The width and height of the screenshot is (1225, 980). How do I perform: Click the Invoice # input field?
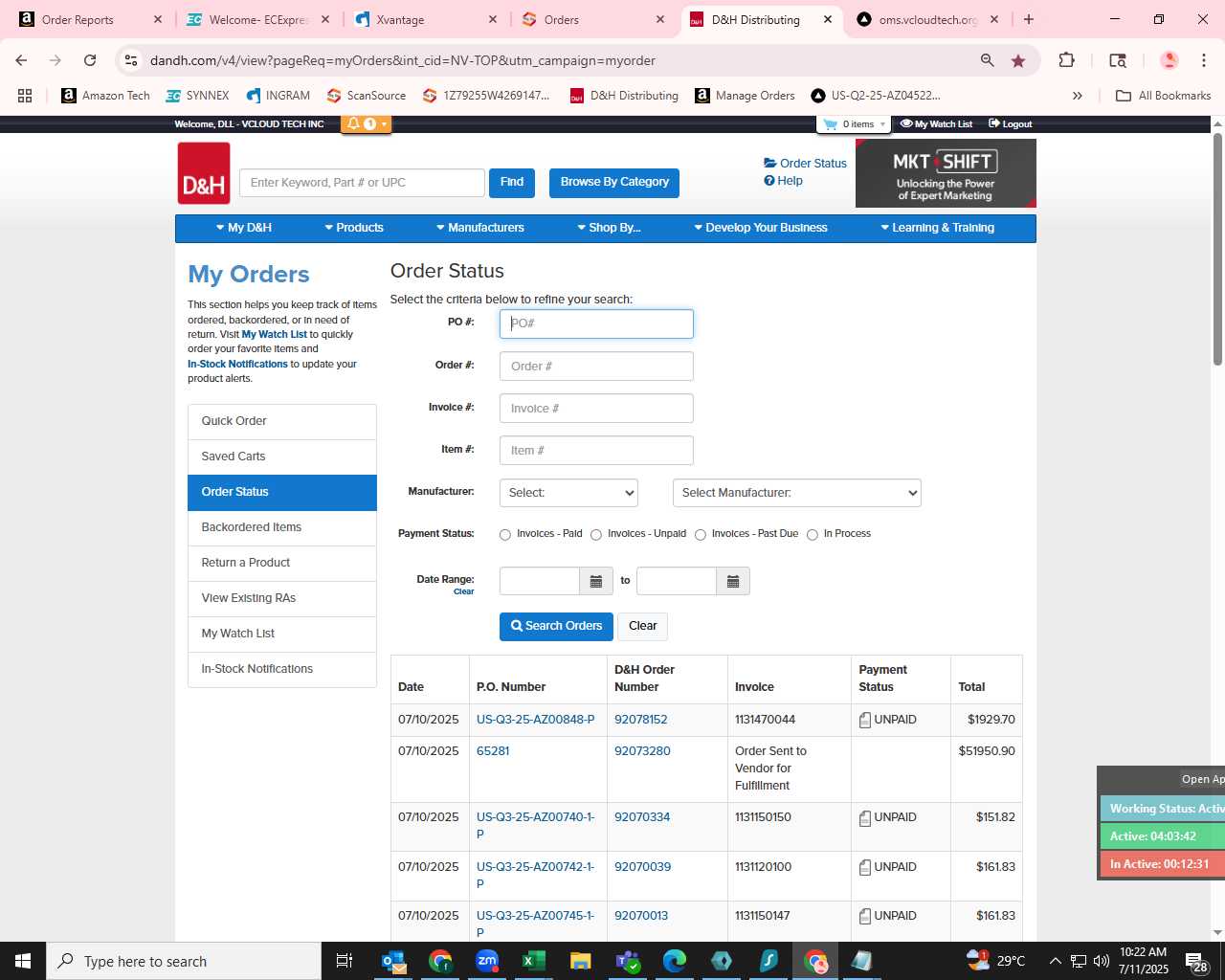[596, 409]
